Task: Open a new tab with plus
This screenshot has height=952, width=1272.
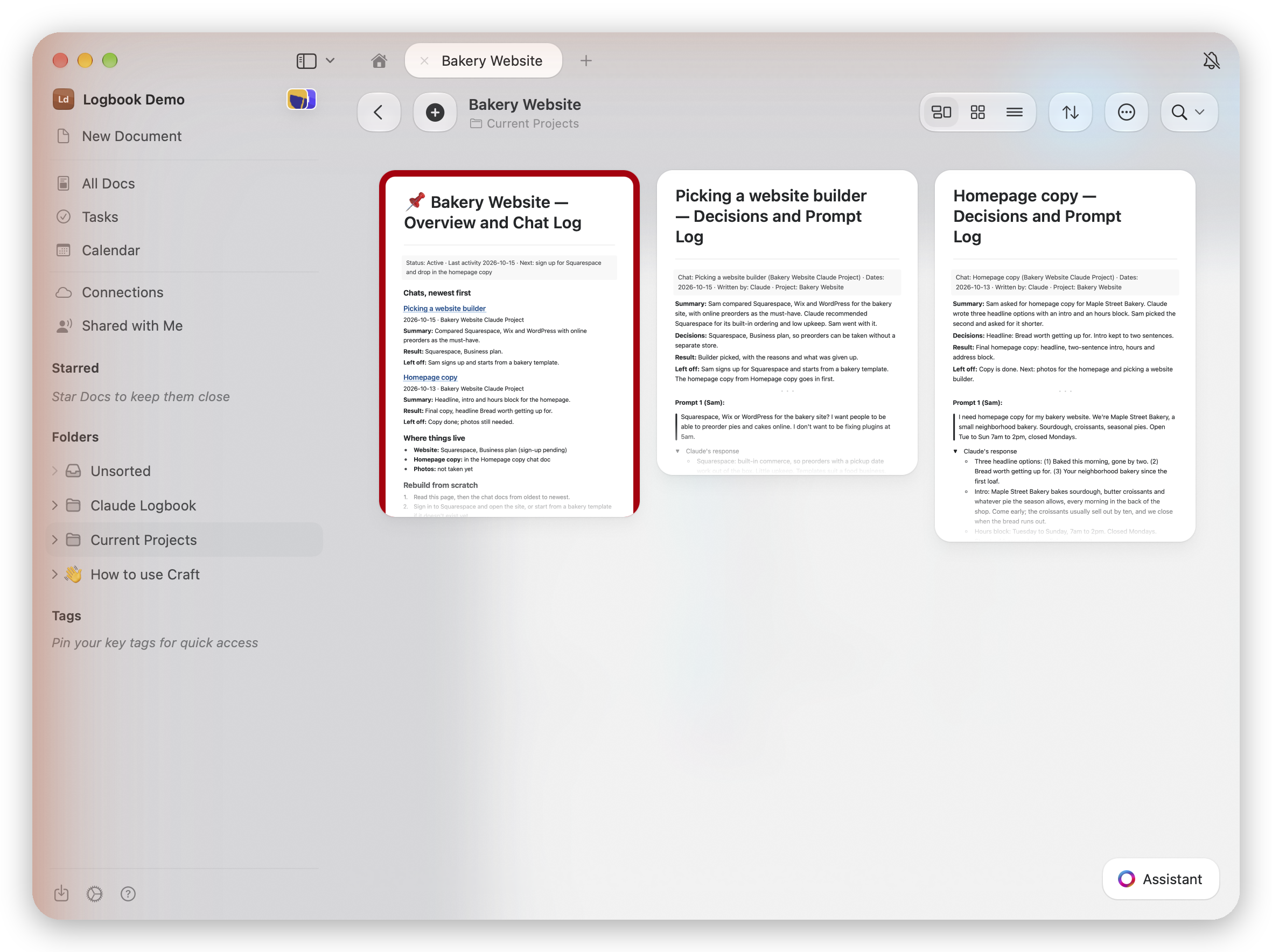Action: coord(586,61)
